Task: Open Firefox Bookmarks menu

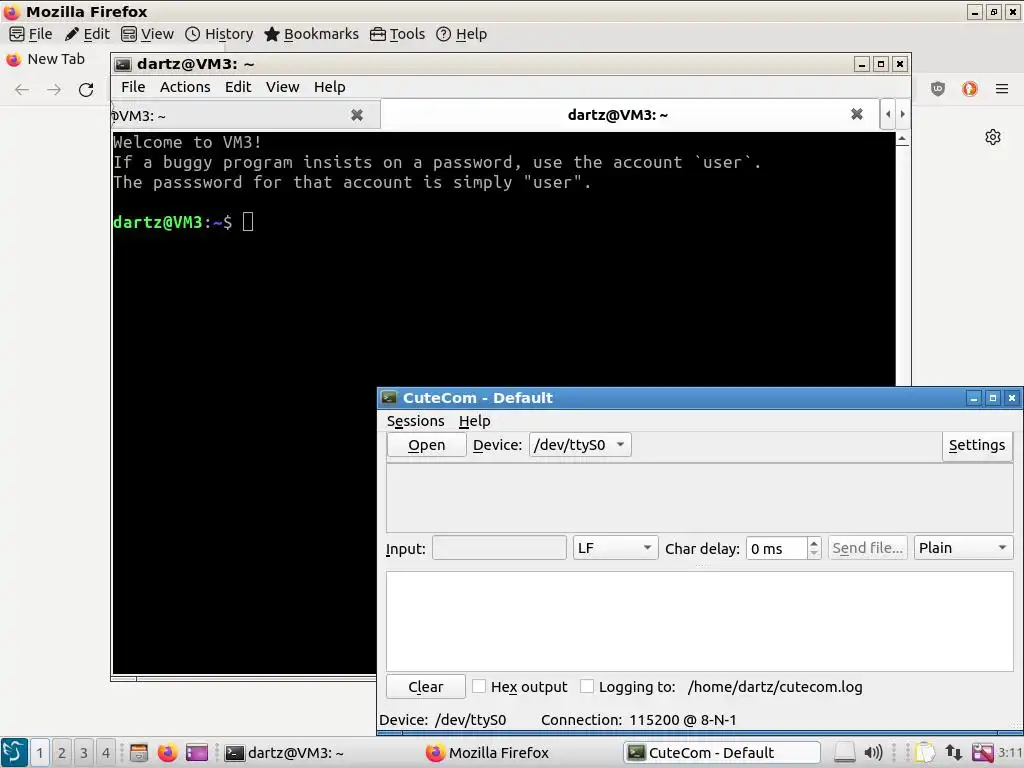Action: click(312, 34)
